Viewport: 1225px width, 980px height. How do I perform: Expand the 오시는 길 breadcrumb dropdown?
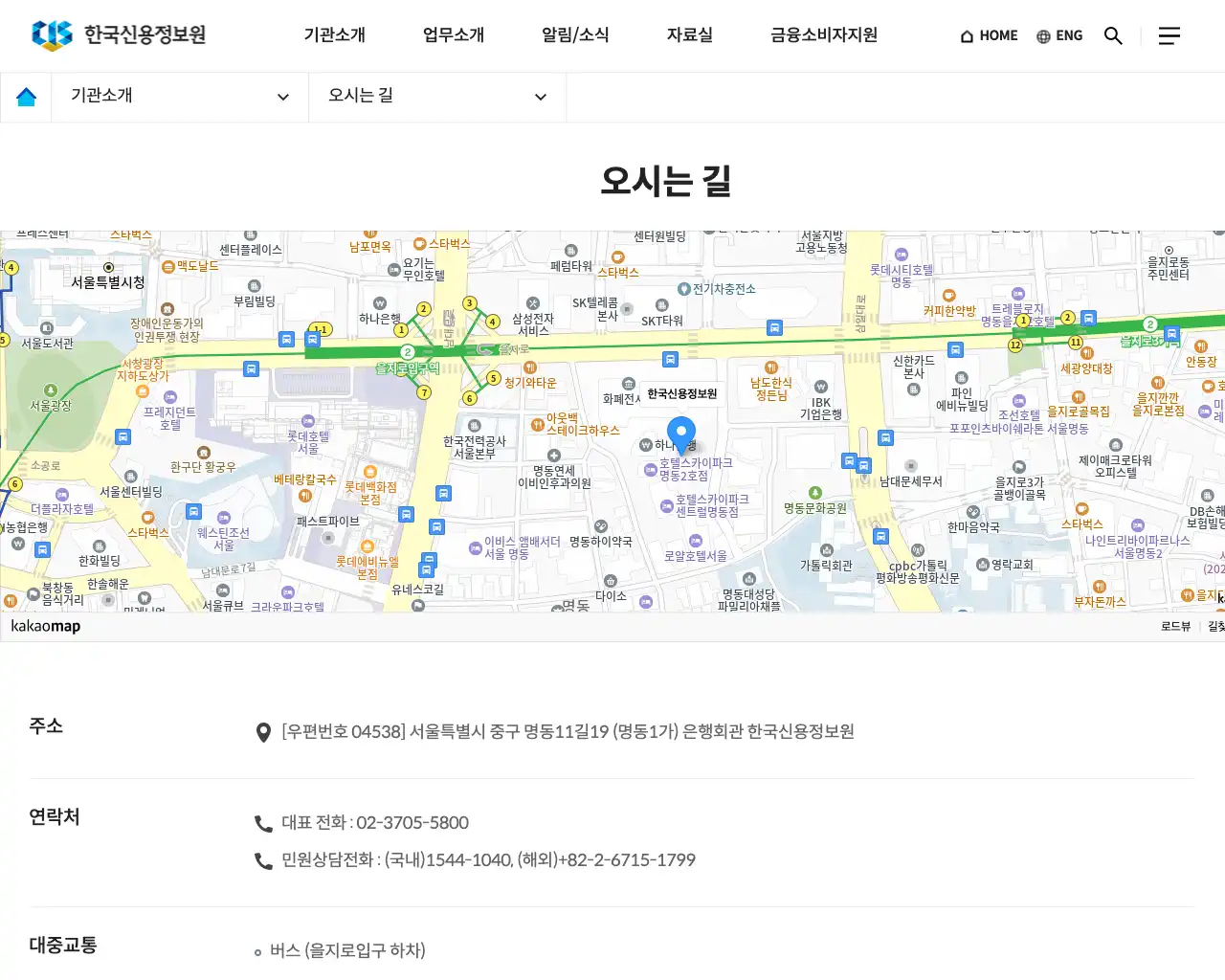(x=435, y=96)
